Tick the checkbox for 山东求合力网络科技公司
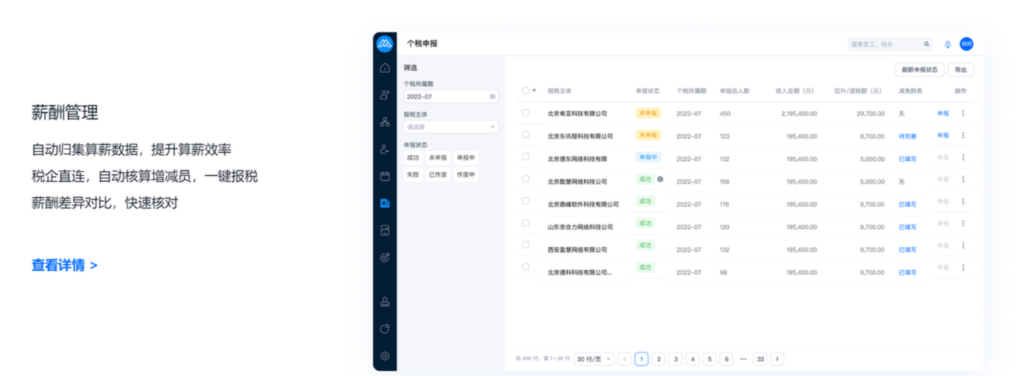Viewport: 1024px width, 376px height. click(x=525, y=223)
